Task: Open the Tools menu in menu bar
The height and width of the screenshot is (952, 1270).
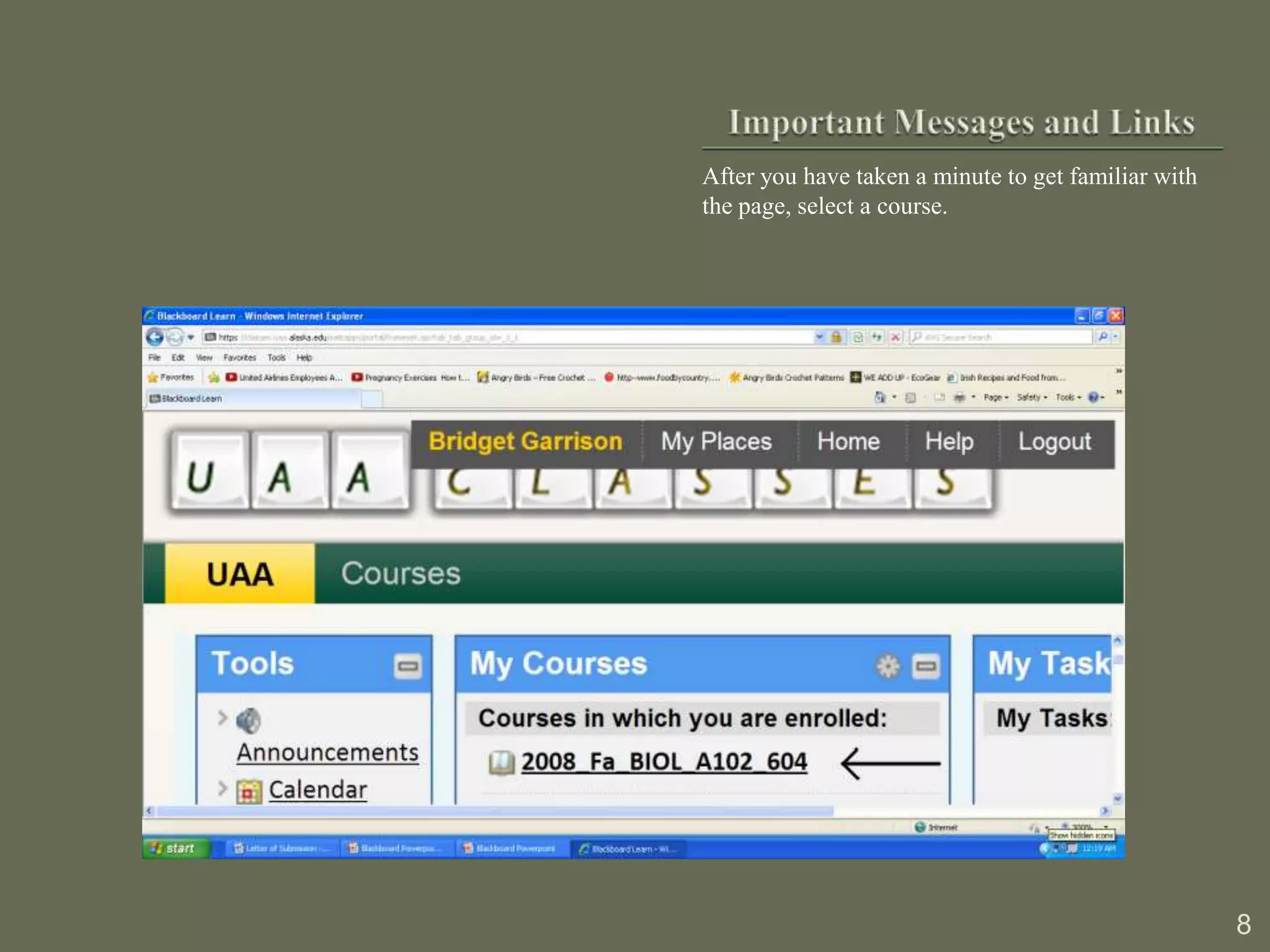Action: click(276, 358)
